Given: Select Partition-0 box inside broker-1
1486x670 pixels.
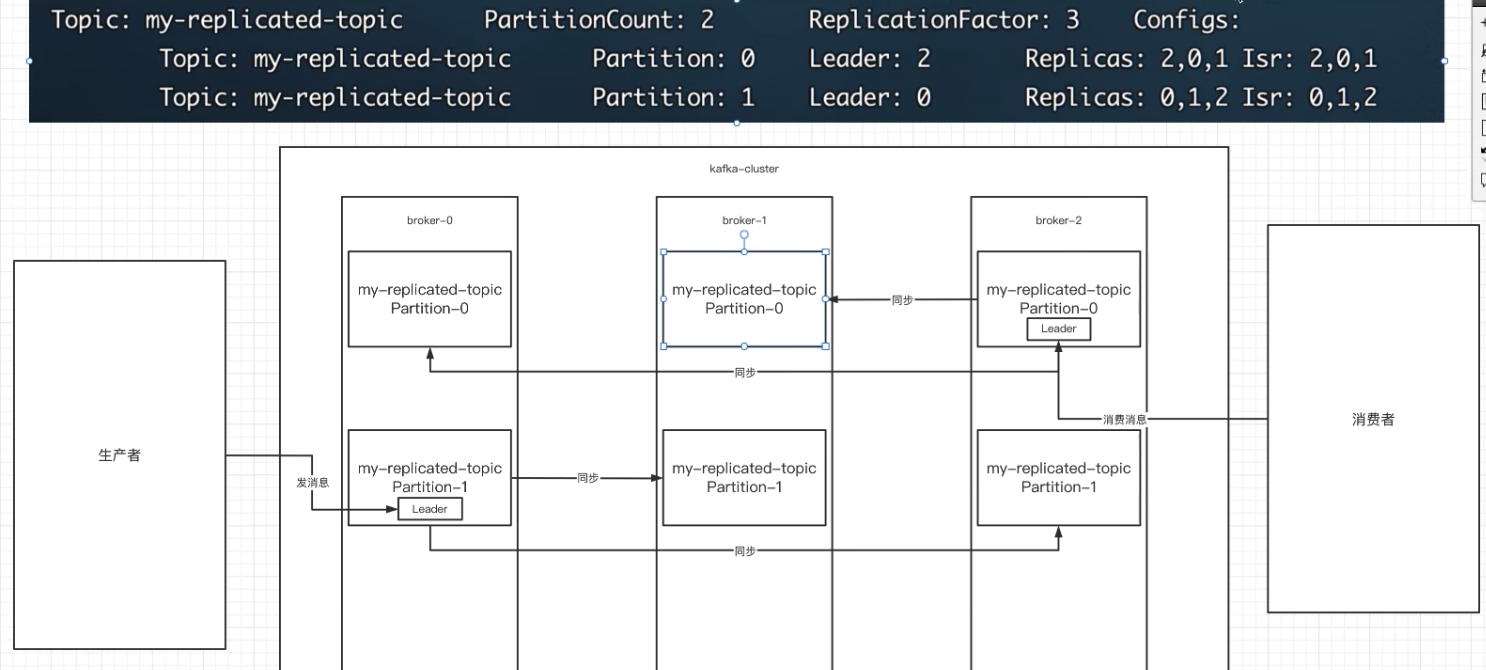Looking at the screenshot, I should (744, 299).
